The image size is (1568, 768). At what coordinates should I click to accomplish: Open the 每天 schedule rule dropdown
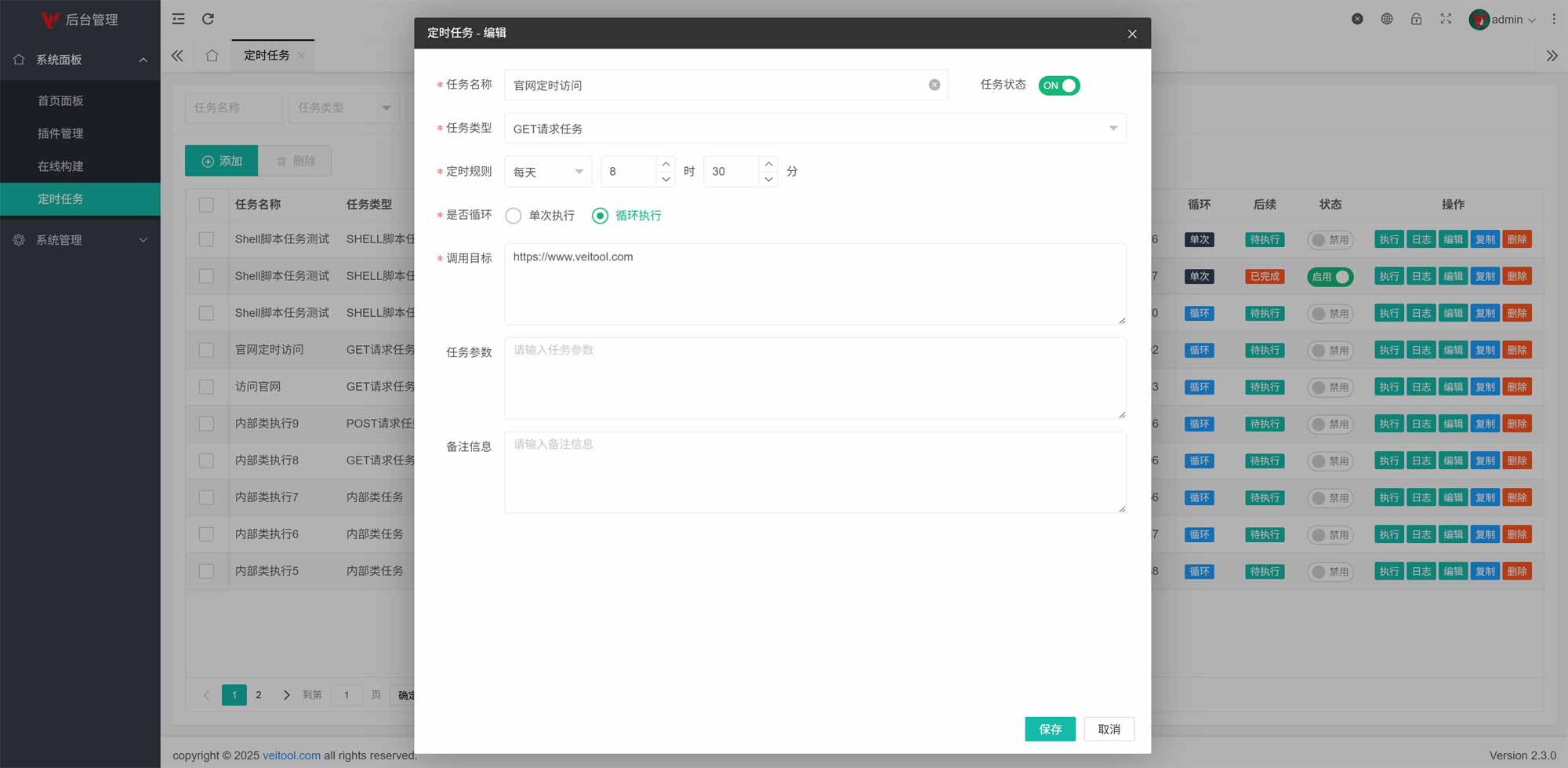point(548,172)
